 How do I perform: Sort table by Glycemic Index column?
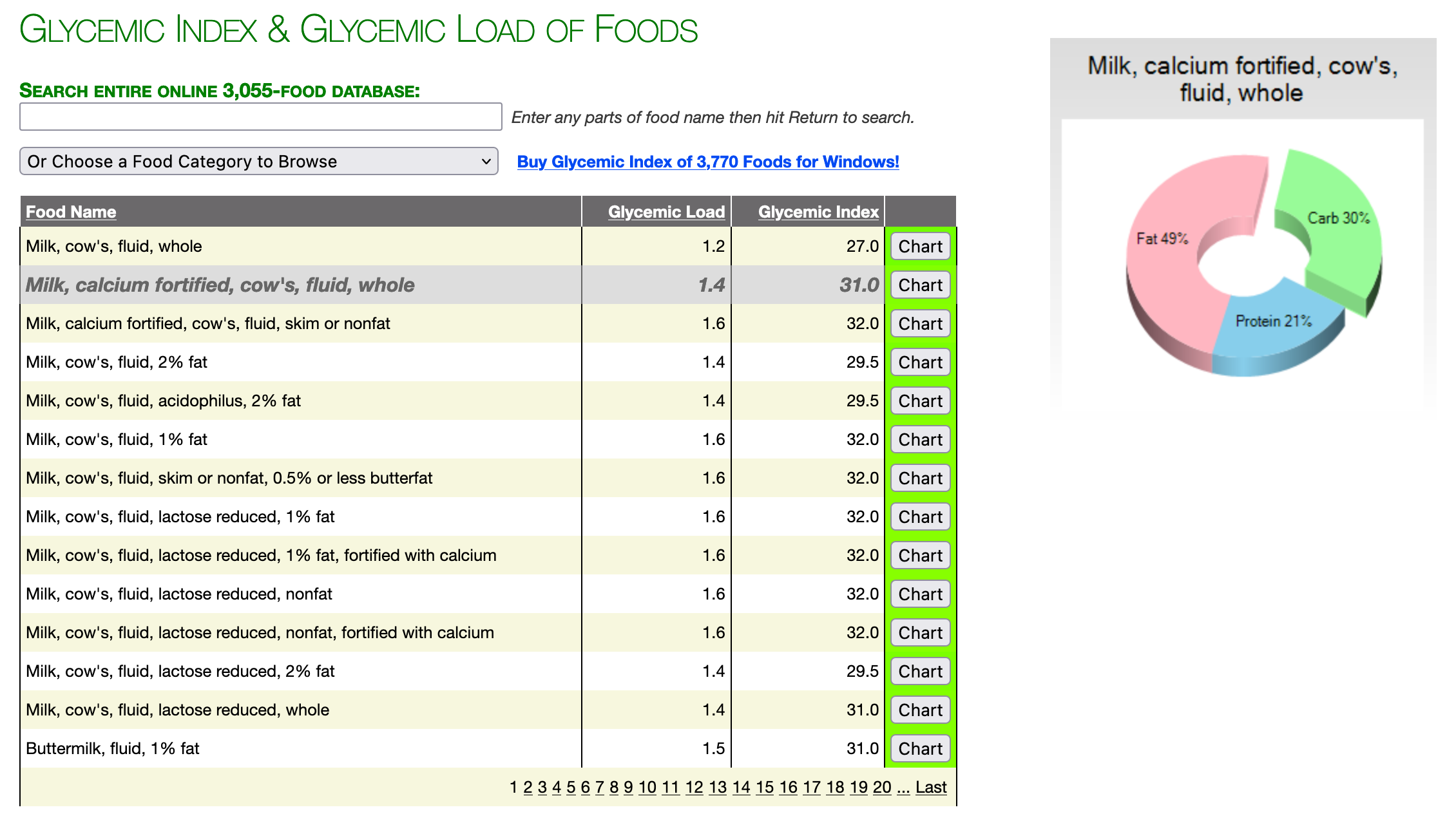pos(818,212)
